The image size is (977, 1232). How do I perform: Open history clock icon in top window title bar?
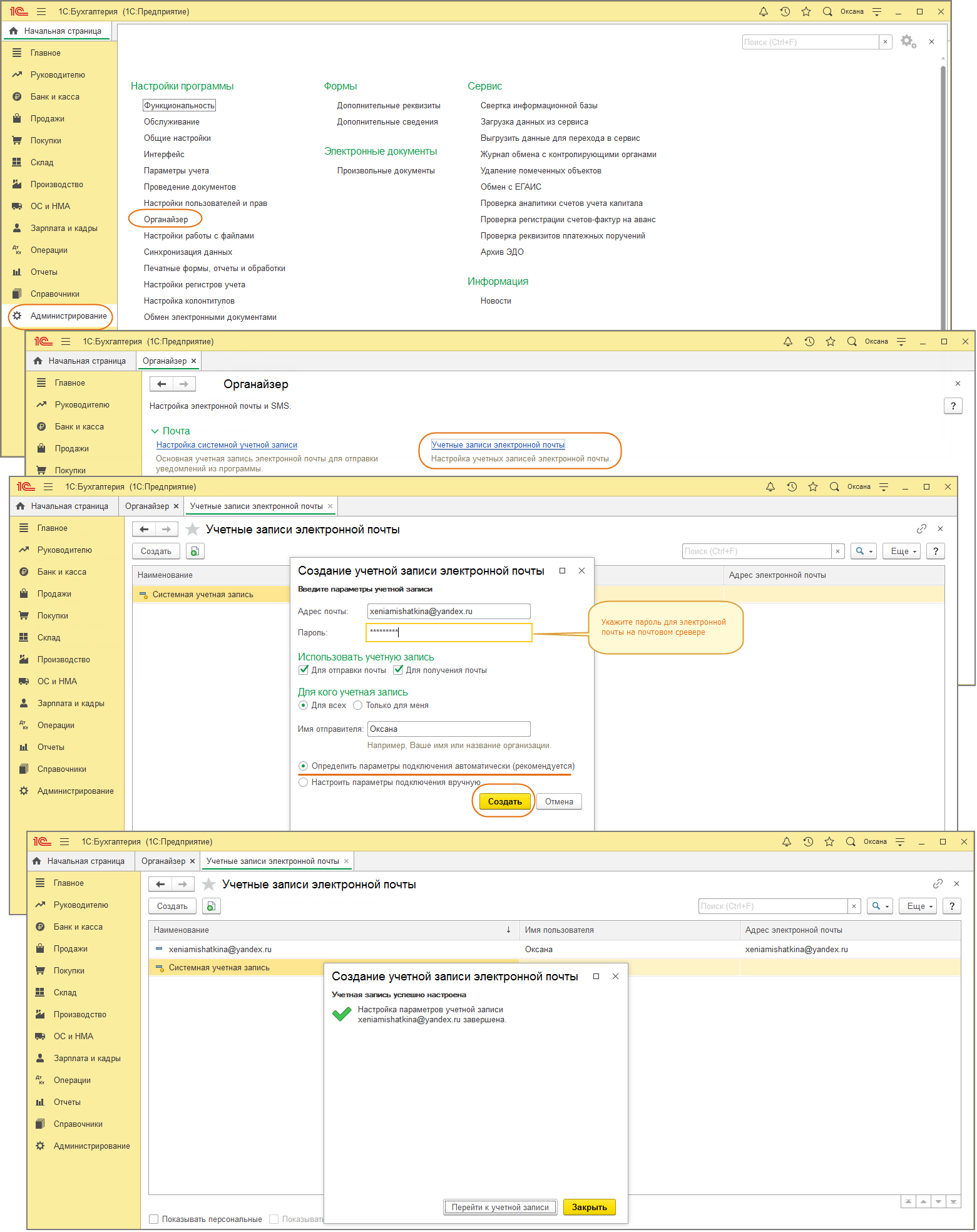point(785,11)
